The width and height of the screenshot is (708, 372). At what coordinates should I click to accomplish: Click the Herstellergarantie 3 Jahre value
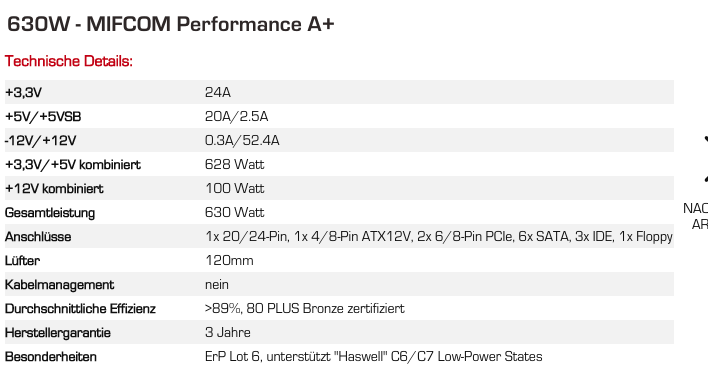pos(228,332)
